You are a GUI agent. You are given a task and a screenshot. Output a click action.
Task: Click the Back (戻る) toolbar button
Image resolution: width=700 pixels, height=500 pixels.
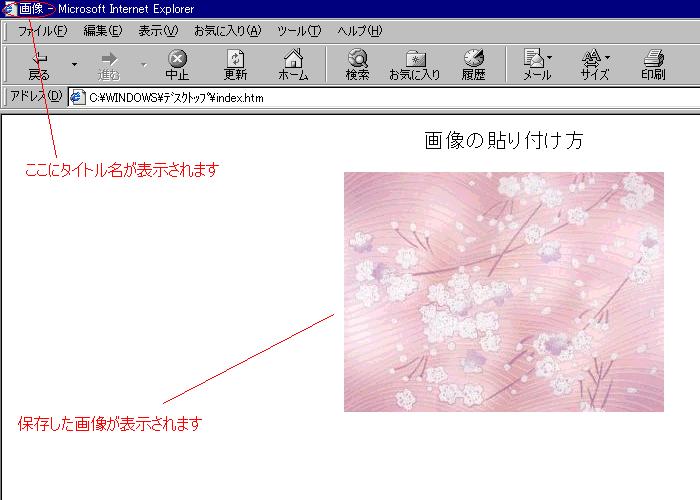point(39,65)
